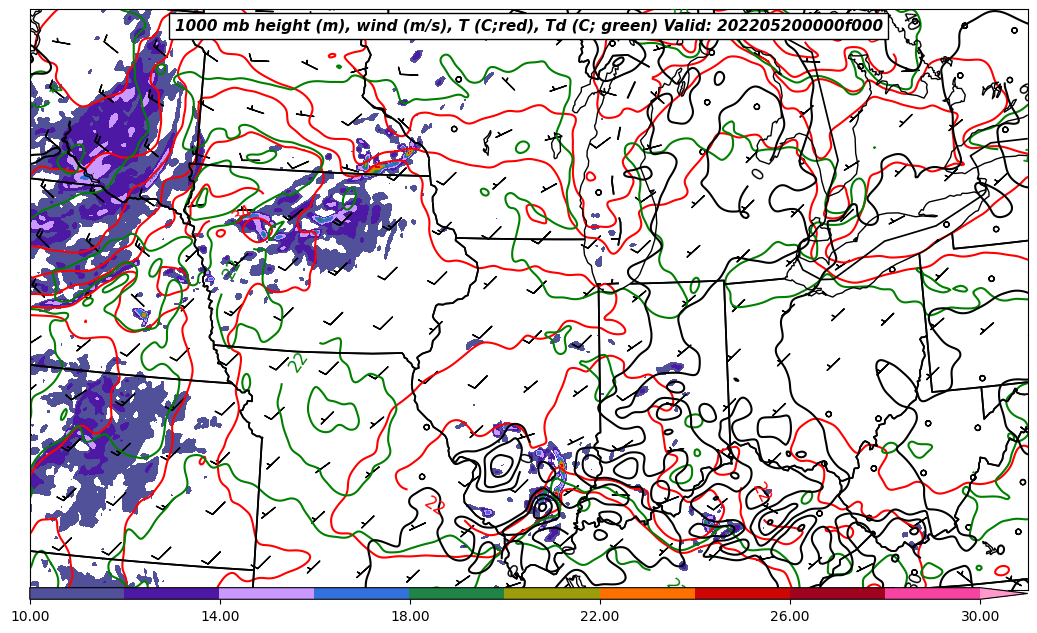The height and width of the screenshot is (633, 1037).
Task: Click the orange 22–24 colorbar segment
Action: pos(647,593)
